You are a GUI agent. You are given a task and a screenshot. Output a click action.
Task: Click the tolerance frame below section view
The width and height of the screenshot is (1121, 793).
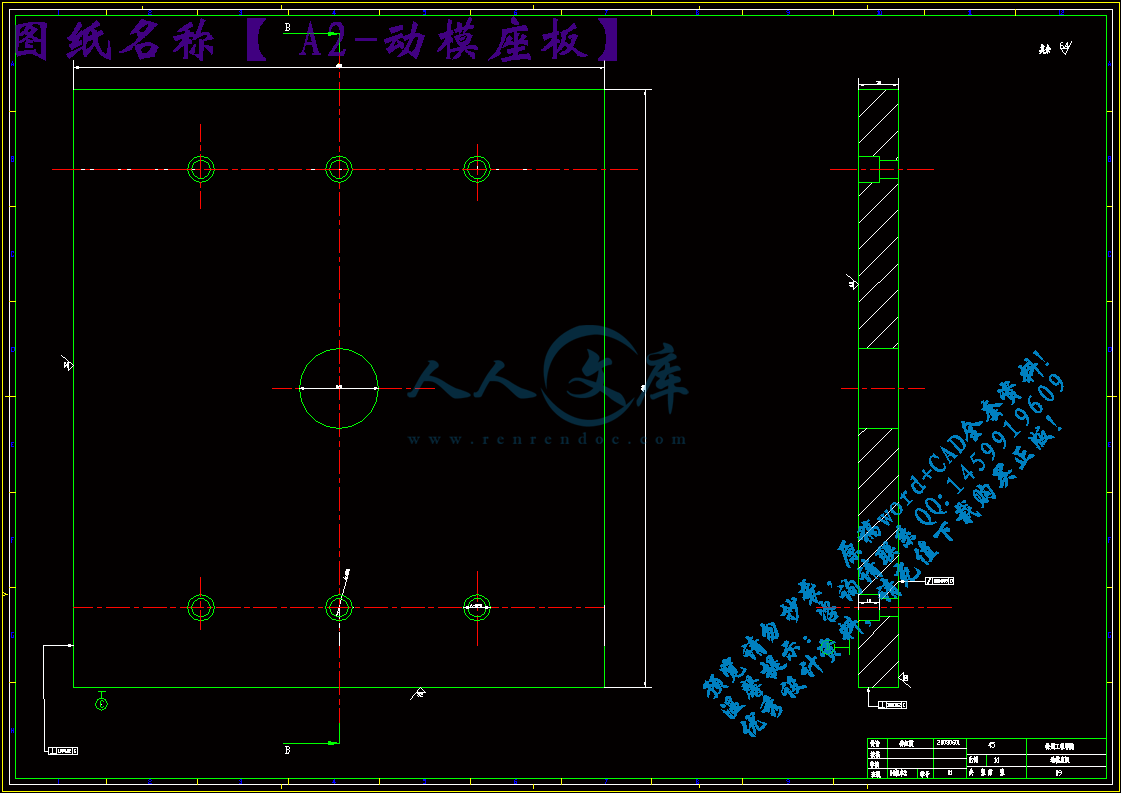click(x=893, y=705)
